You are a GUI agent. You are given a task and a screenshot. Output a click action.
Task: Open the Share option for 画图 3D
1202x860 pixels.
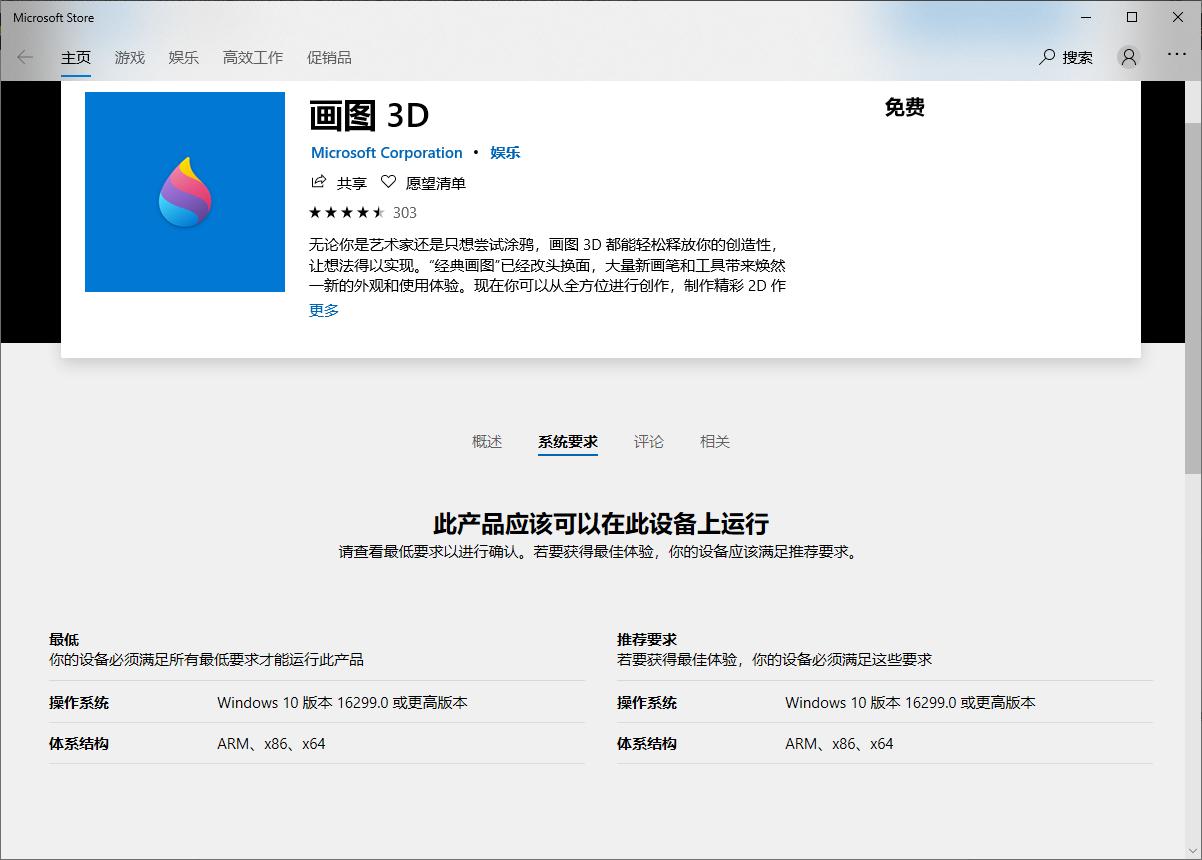coord(340,182)
